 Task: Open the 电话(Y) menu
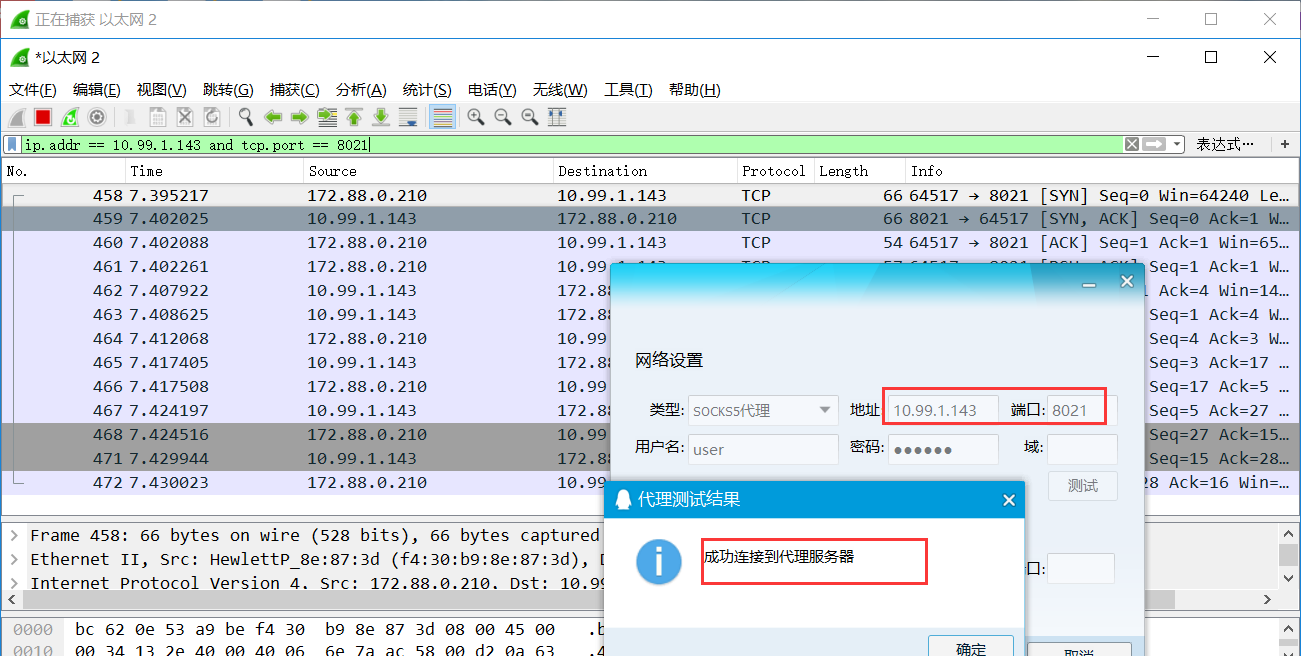tap(492, 90)
